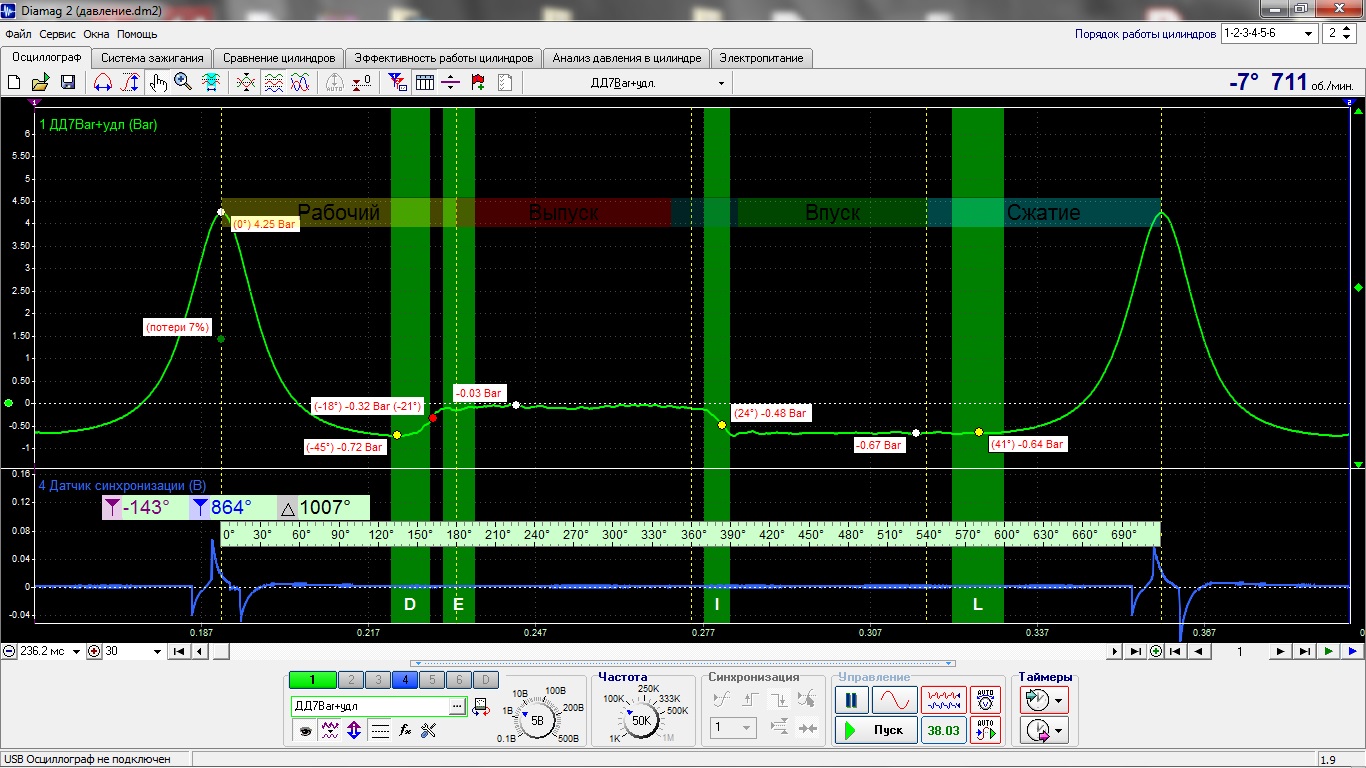Toggle channel visibility eye icon

(304, 731)
